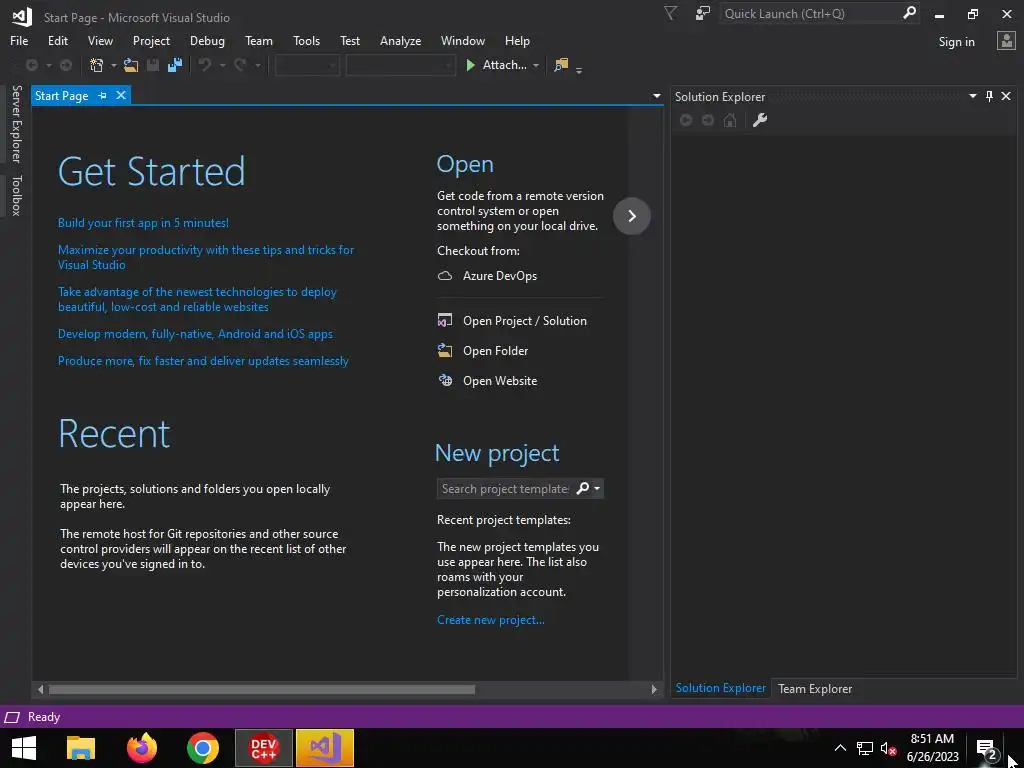Click Solution Explorer Back icon
Viewport: 1024px width, 768px height.
pos(686,120)
